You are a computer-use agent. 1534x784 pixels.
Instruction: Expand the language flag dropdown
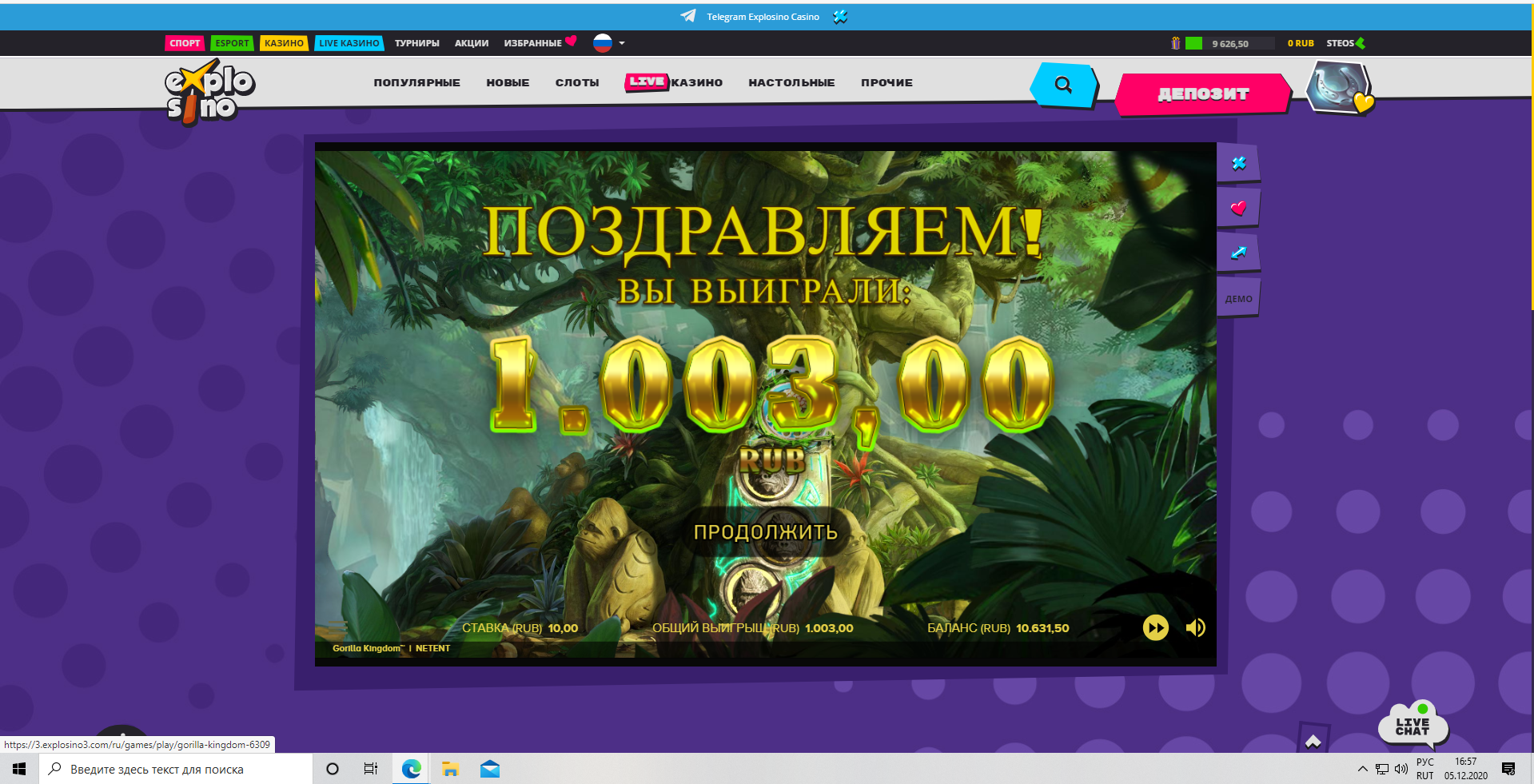point(609,43)
